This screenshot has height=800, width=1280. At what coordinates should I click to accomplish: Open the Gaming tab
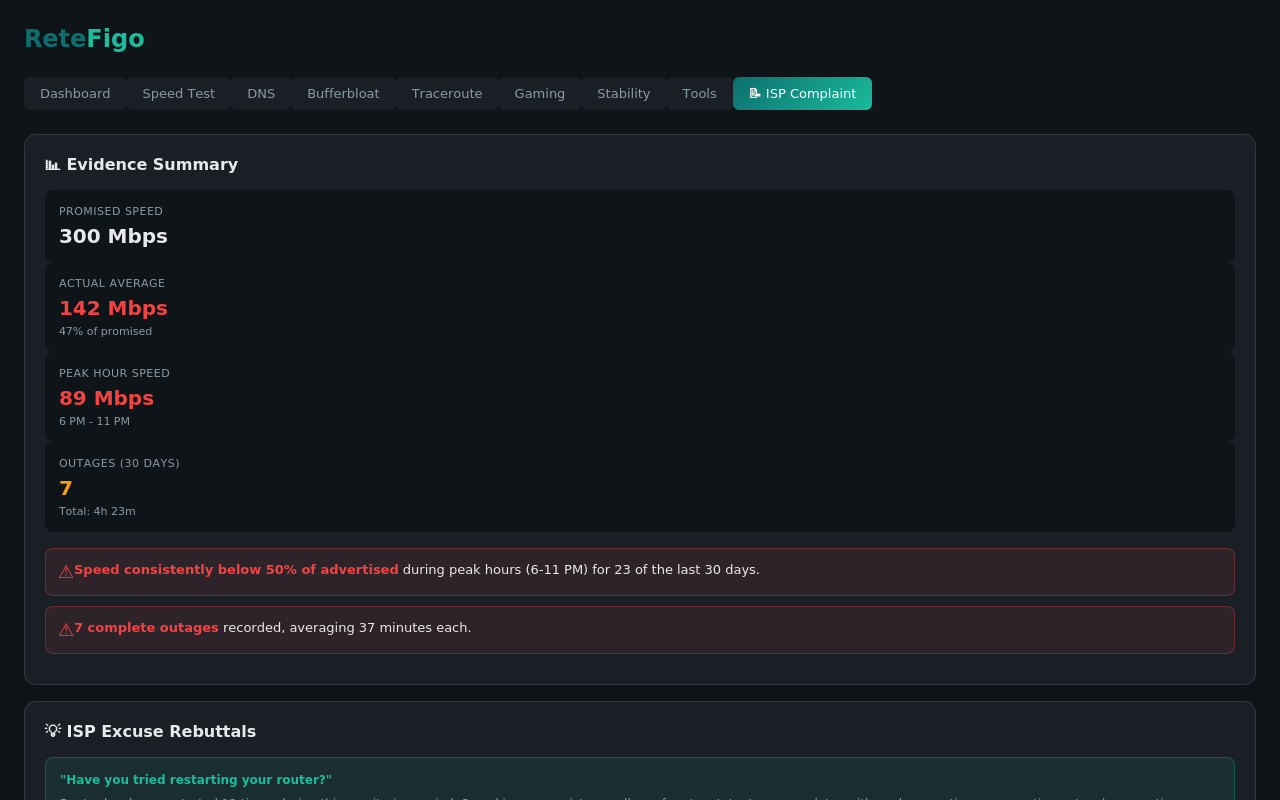pyautogui.click(x=539, y=93)
